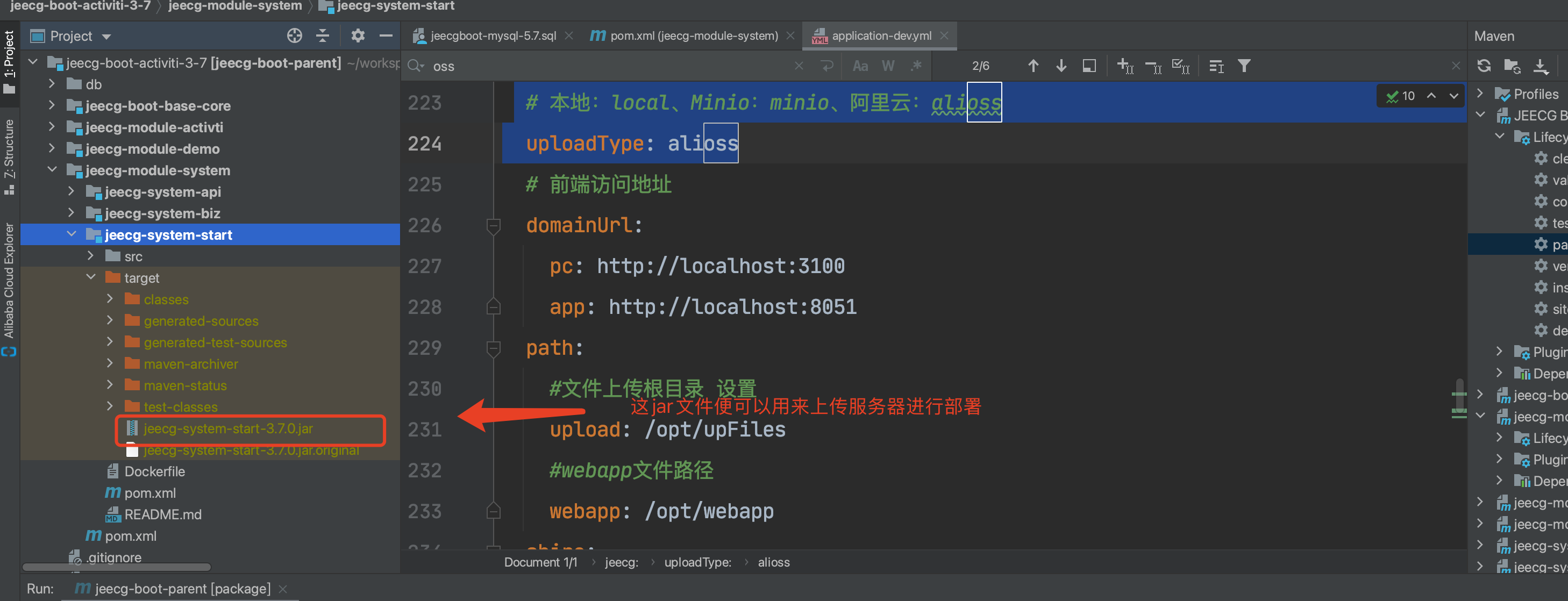Close the find bar in editor
Screen dimensions: 1568x601
point(1456,66)
